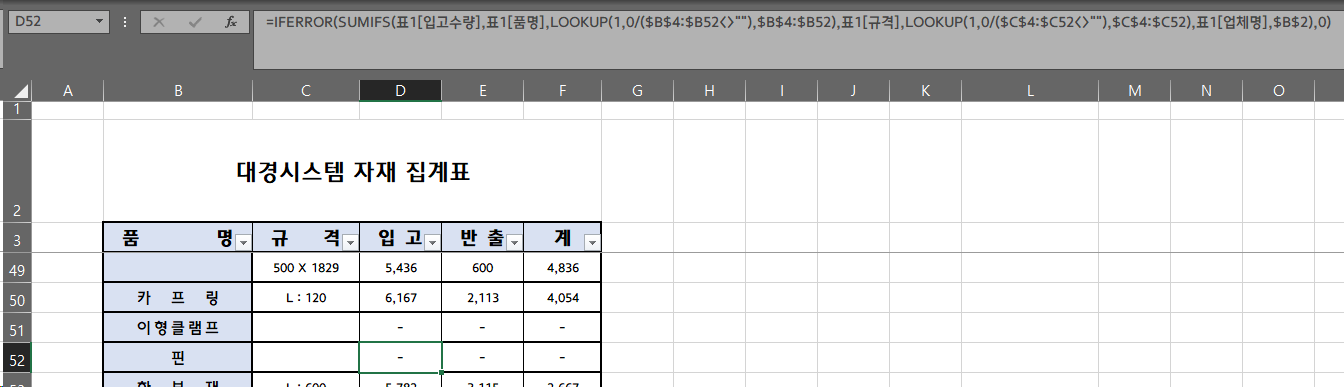
Task: Select row 52 header
Action: [17, 357]
